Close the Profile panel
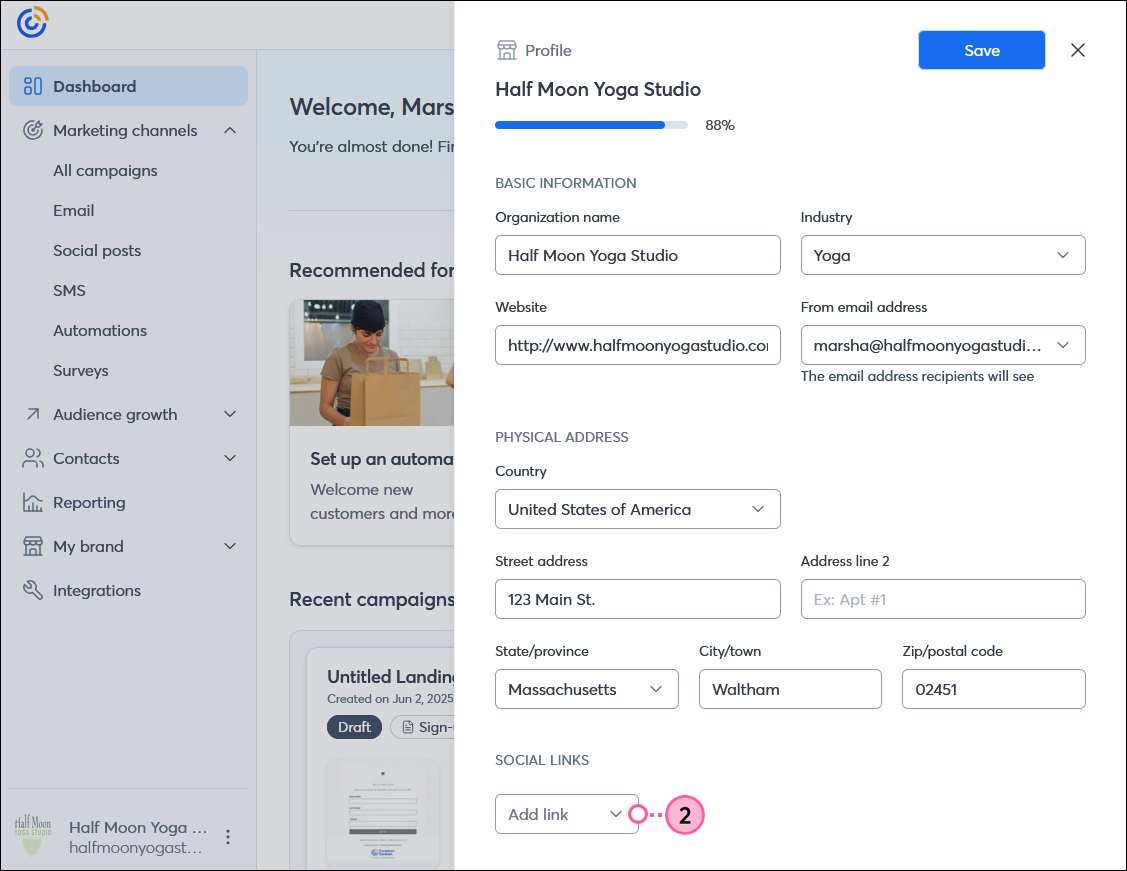Image resolution: width=1127 pixels, height=871 pixels. tap(1077, 50)
